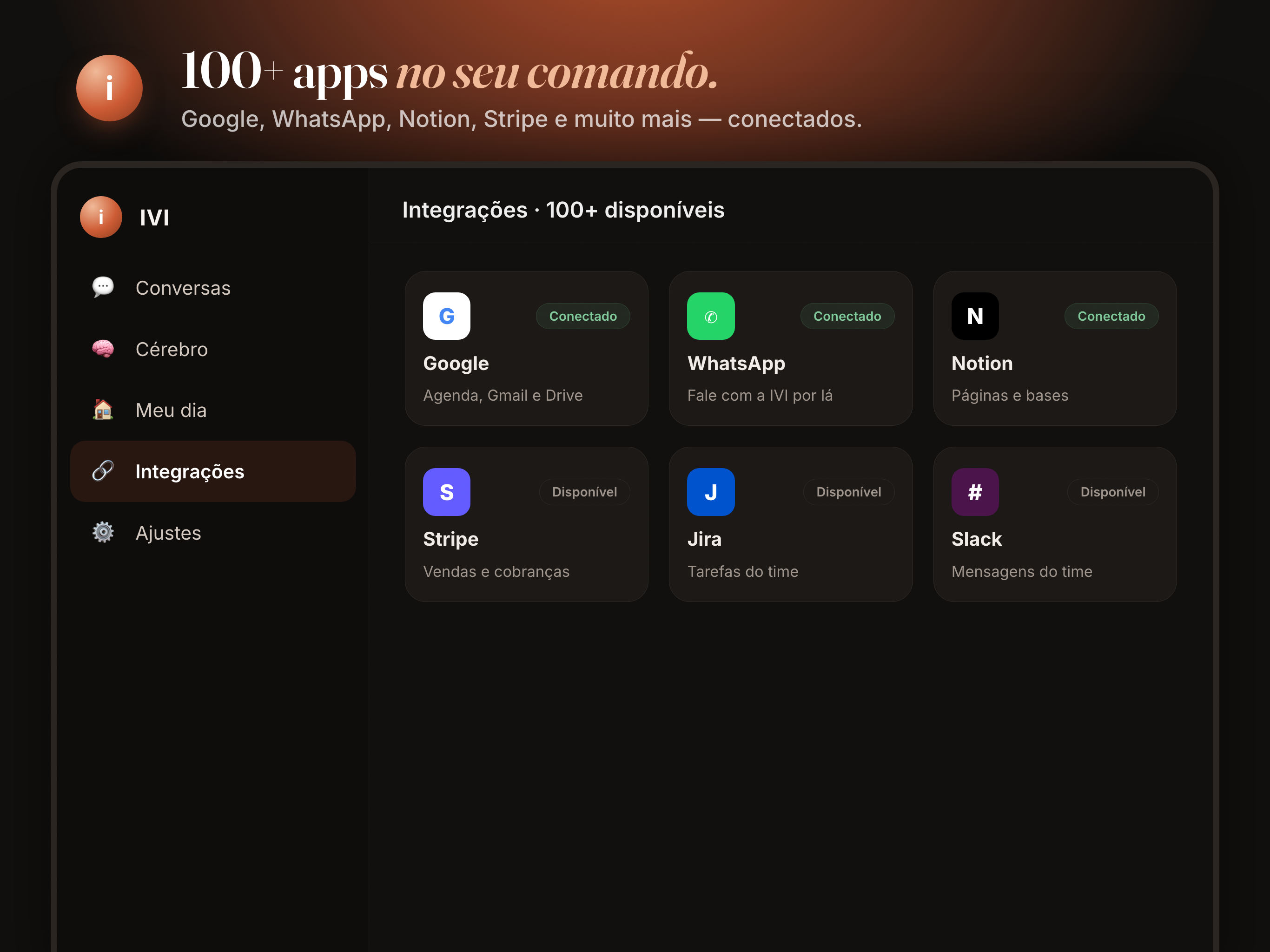
Task: Click the Cérebro brain icon
Action: click(103, 349)
